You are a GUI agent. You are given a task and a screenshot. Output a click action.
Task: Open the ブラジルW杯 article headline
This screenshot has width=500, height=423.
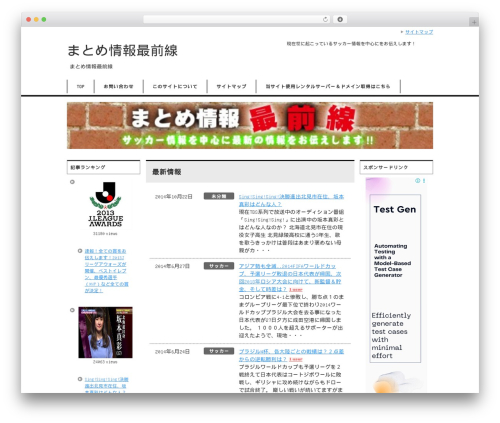coord(291,355)
